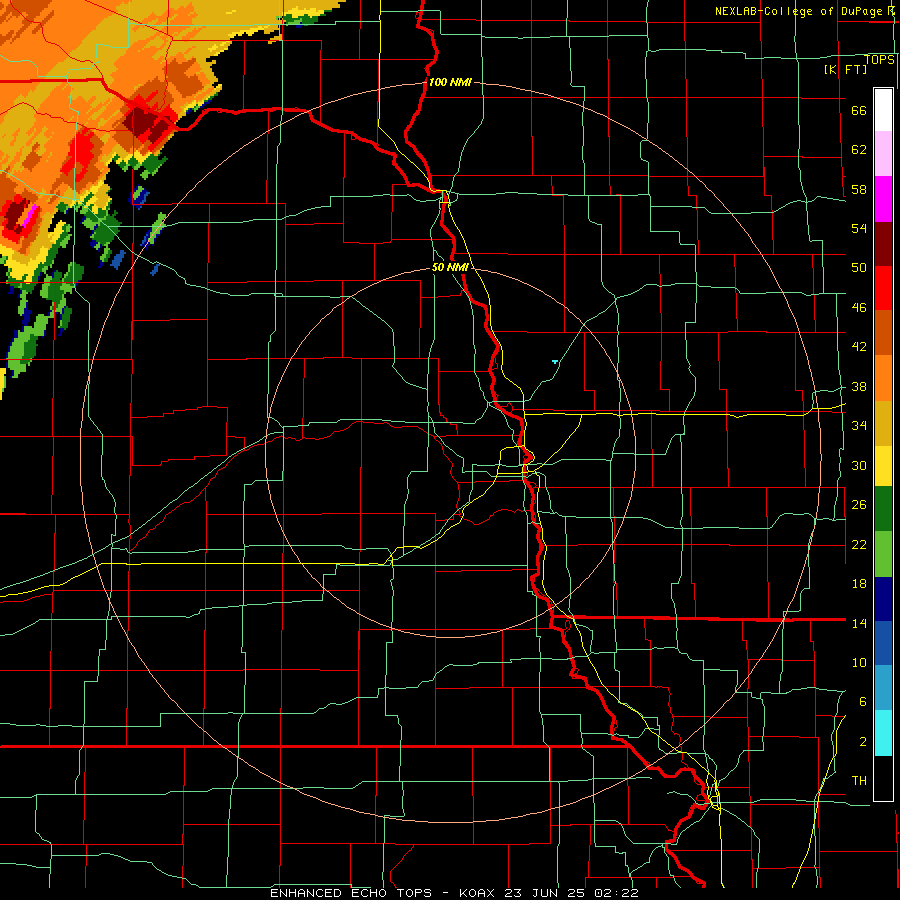Click the magenta storm-top core in the west
The width and height of the screenshot is (900, 900).
(x=29, y=215)
